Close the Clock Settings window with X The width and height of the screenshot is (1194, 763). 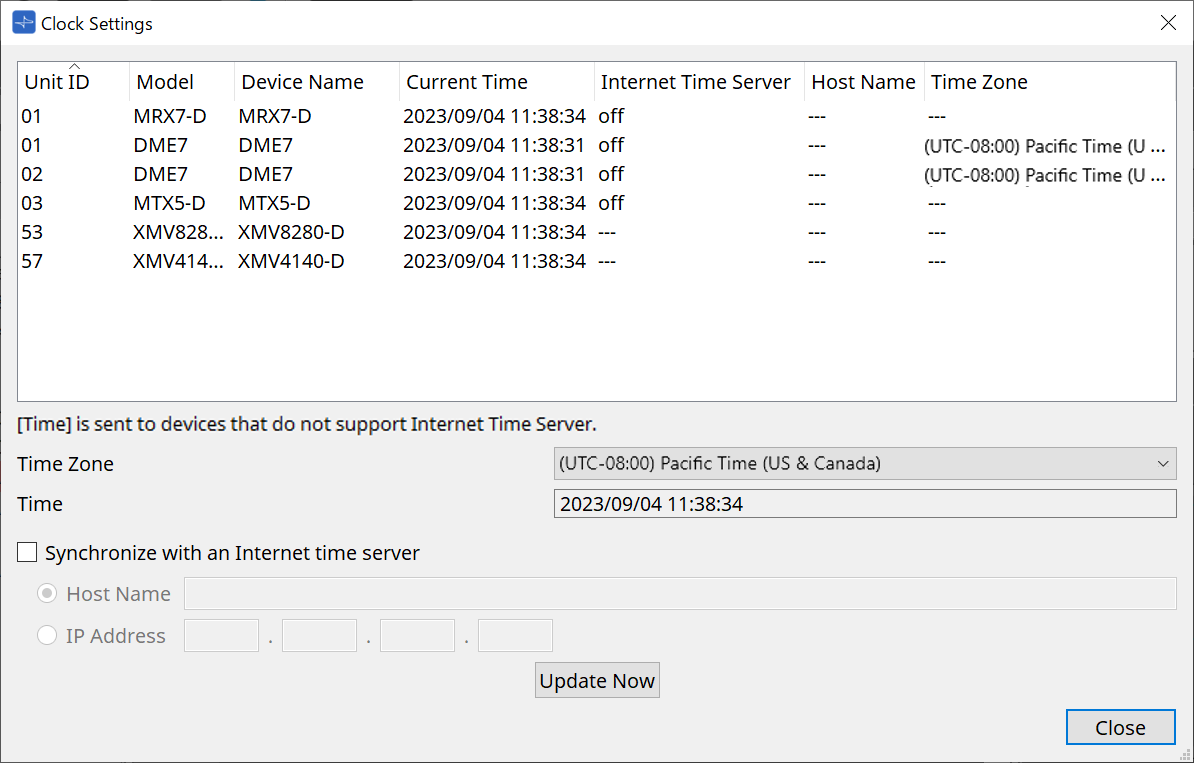1167,23
